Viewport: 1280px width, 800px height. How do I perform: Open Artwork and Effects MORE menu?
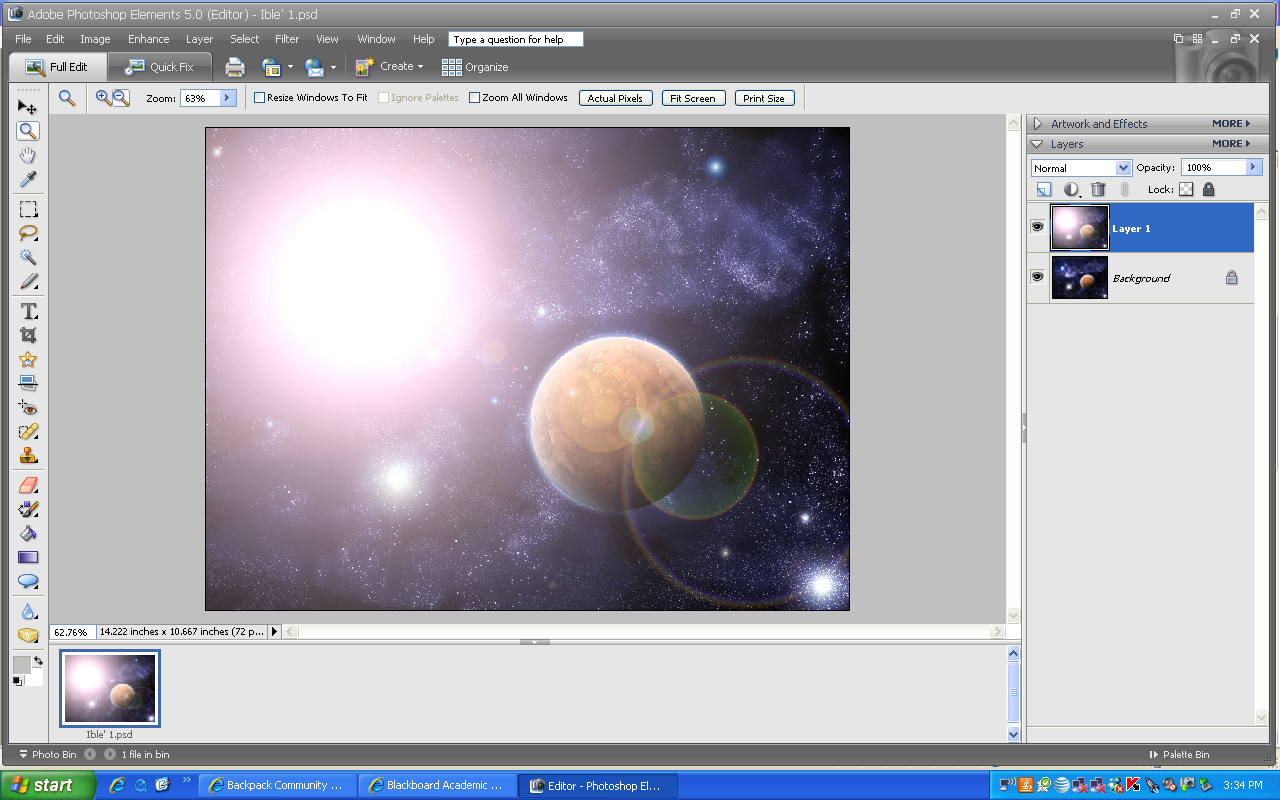[x=1231, y=124]
